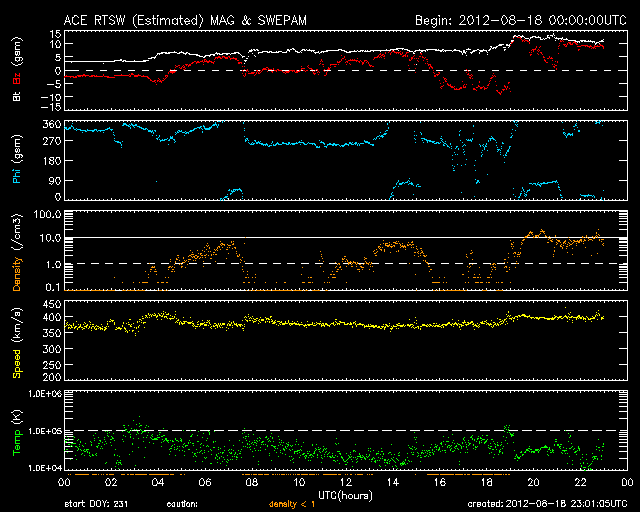This screenshot has height=512, width=640.
Task: Click the '10' hour label on x-axis
Action: pos(299,482)
